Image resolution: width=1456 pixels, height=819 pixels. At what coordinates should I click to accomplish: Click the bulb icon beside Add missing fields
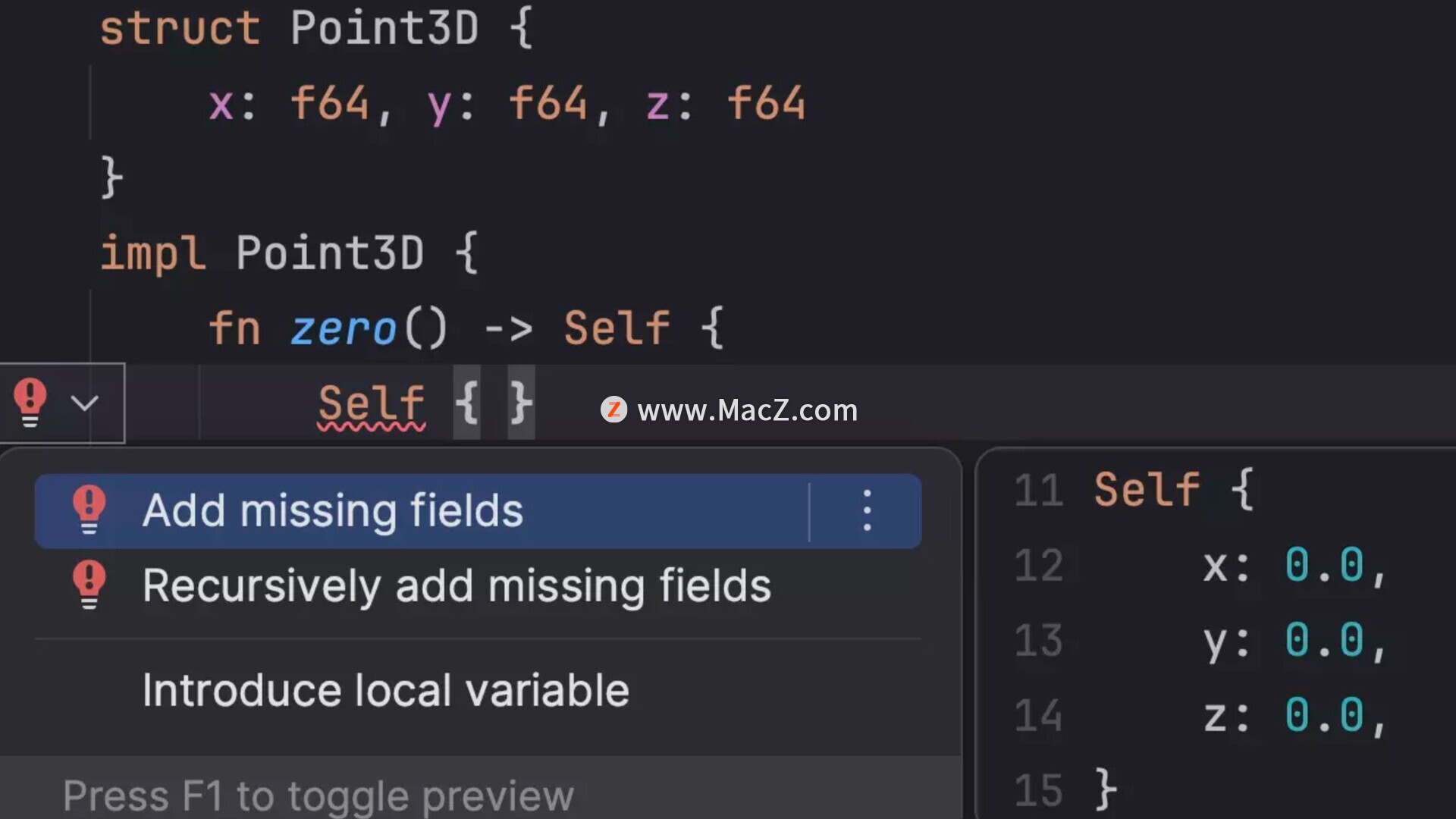(x=89, y=510)
